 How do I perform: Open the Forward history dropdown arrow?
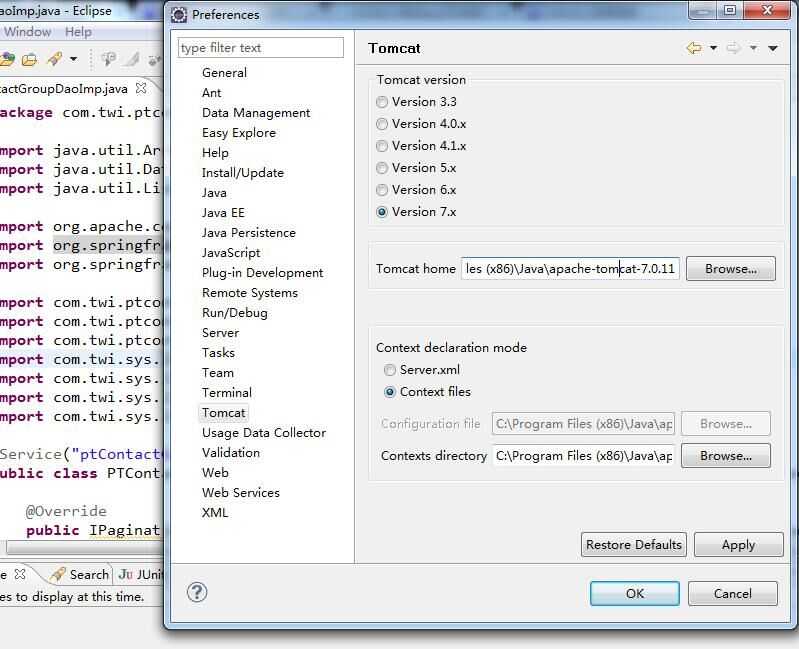753,48
